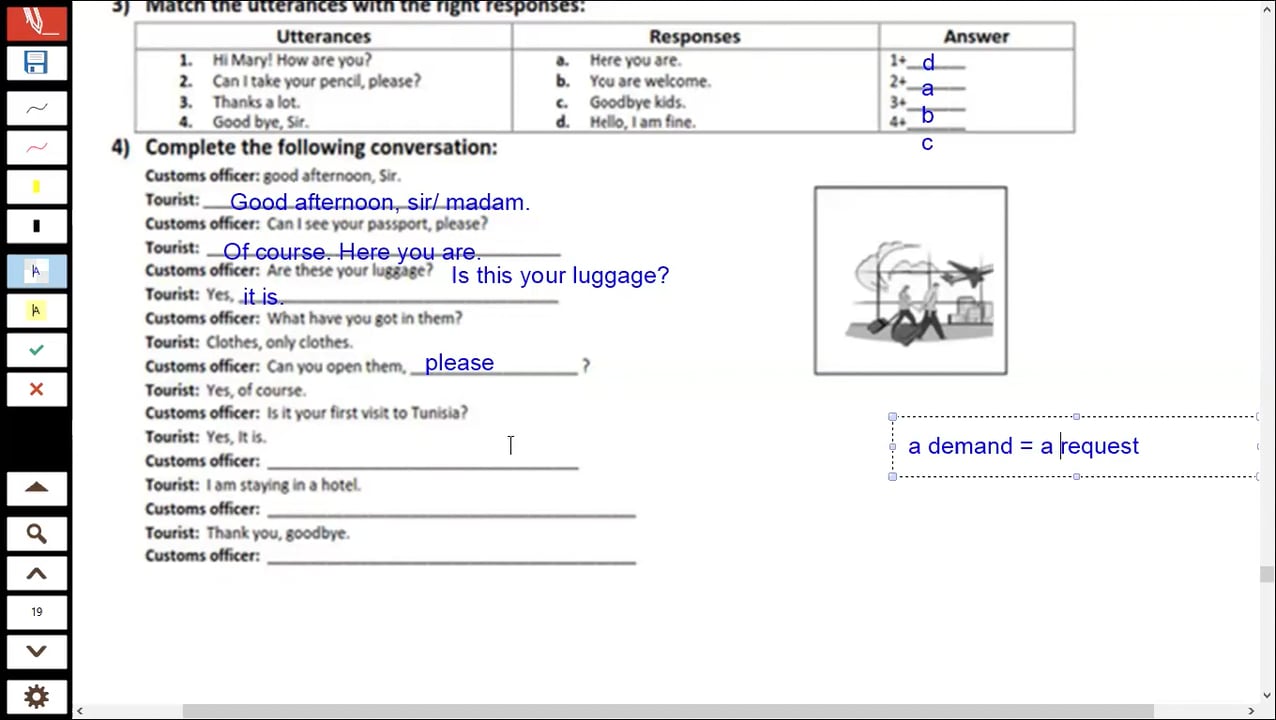Click the scroll right arrow at bottom
Screen dimensions: 1276x720
point(1252,711)
